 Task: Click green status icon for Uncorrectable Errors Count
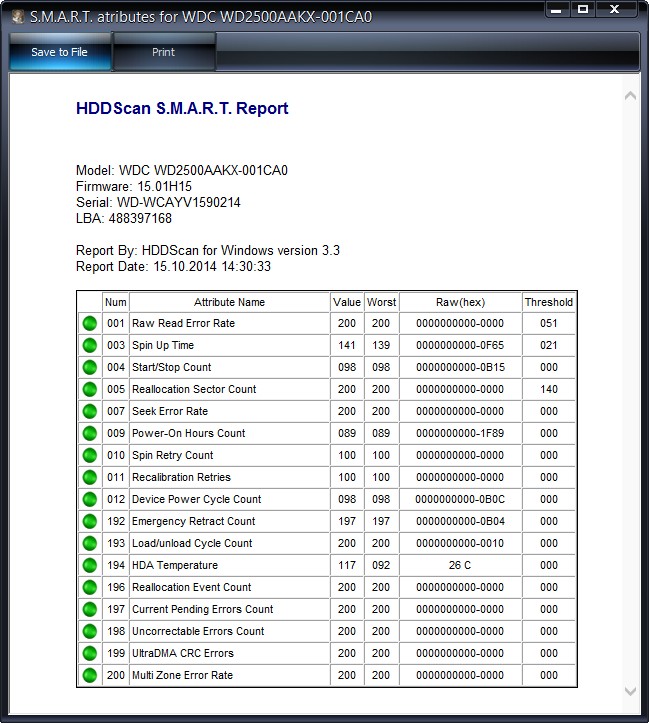coord(90,631)
